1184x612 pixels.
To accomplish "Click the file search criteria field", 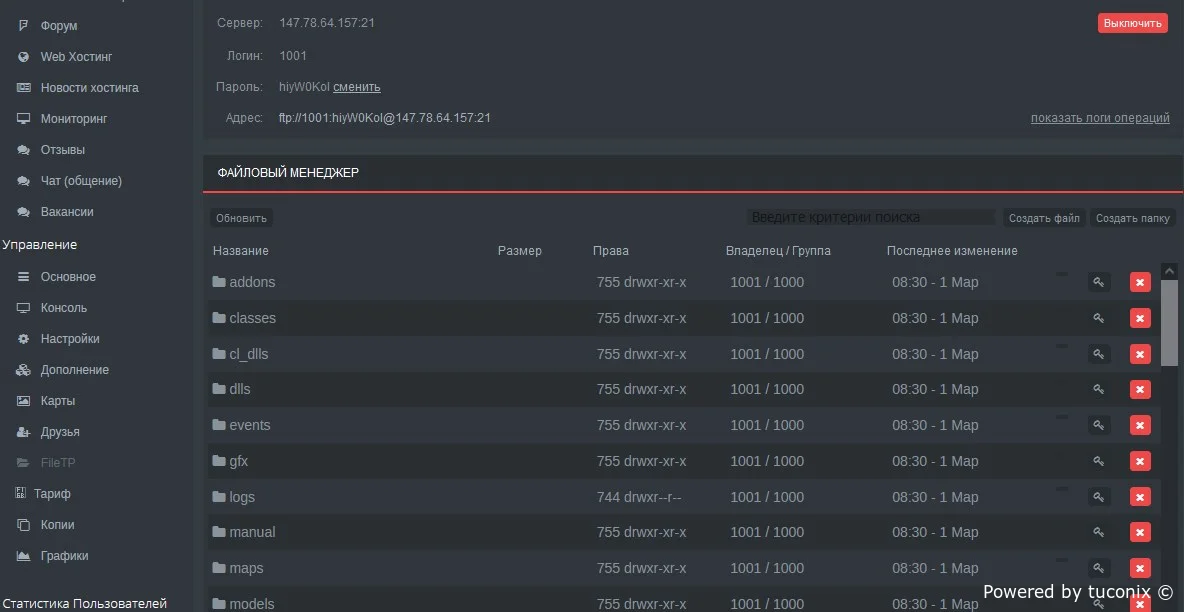I will (871, 218).
